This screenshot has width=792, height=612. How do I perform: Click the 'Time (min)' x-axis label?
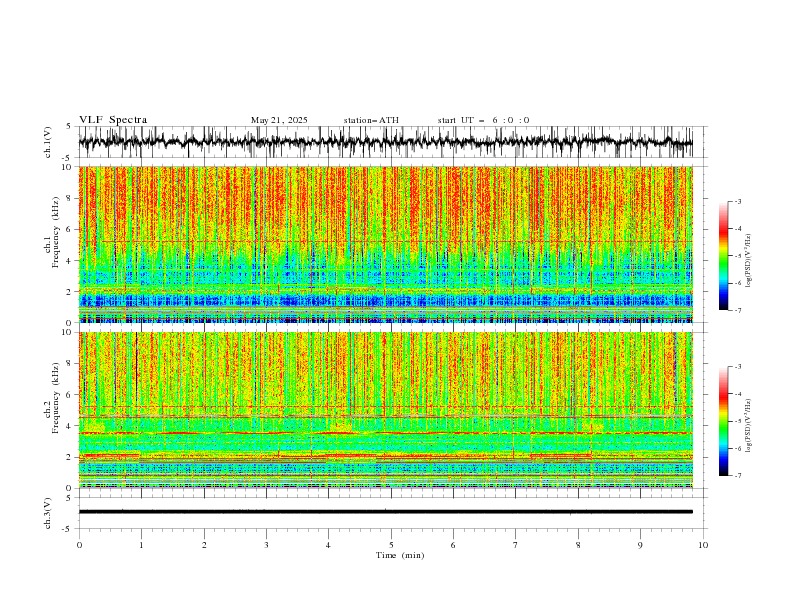[400, 555]
